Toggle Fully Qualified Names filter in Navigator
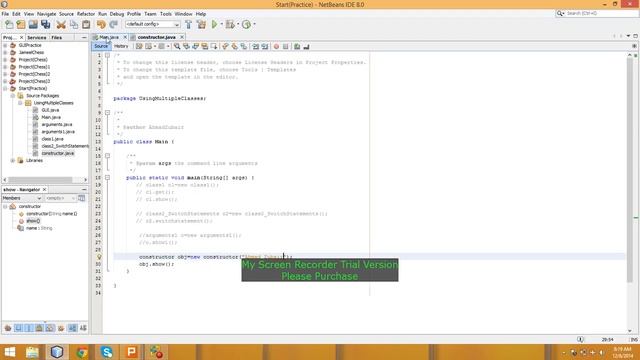The width and height of the screenshot is (640, 360). pyautogui.click(x=61, y=328)
